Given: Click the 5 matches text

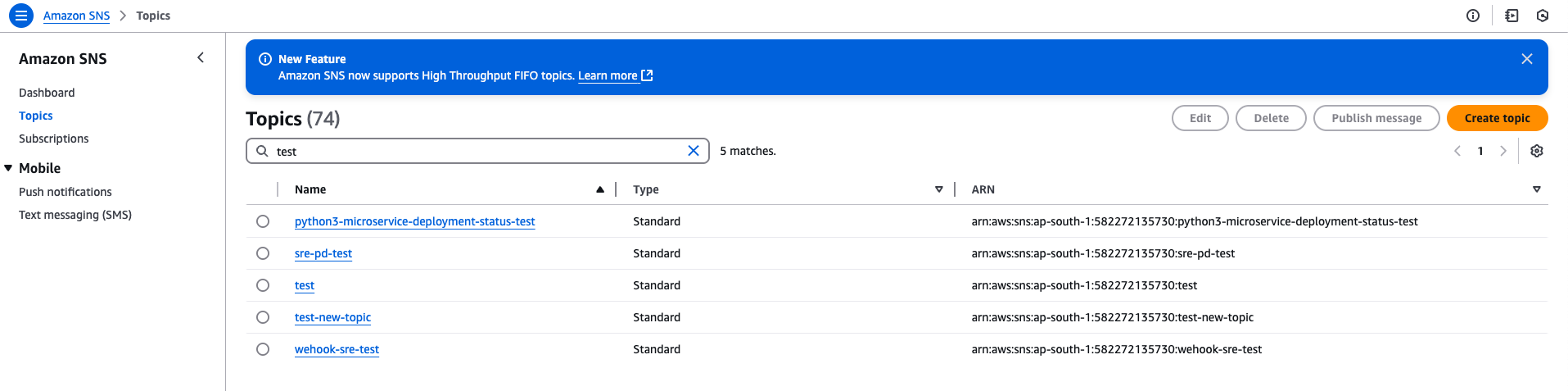Looking at the screenshot, I should [748, 151].
